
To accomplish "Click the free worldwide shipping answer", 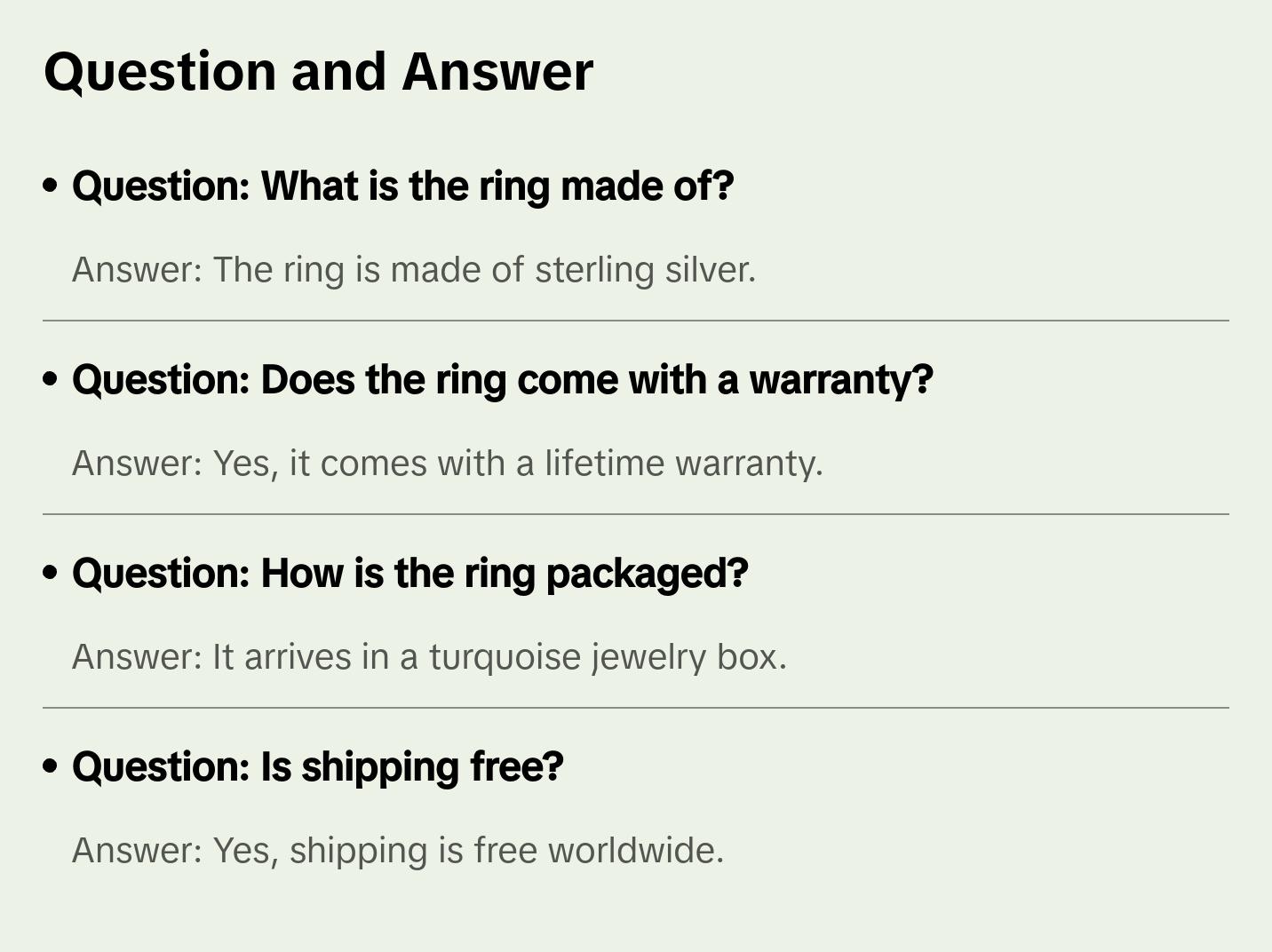I will click(397, 850).
